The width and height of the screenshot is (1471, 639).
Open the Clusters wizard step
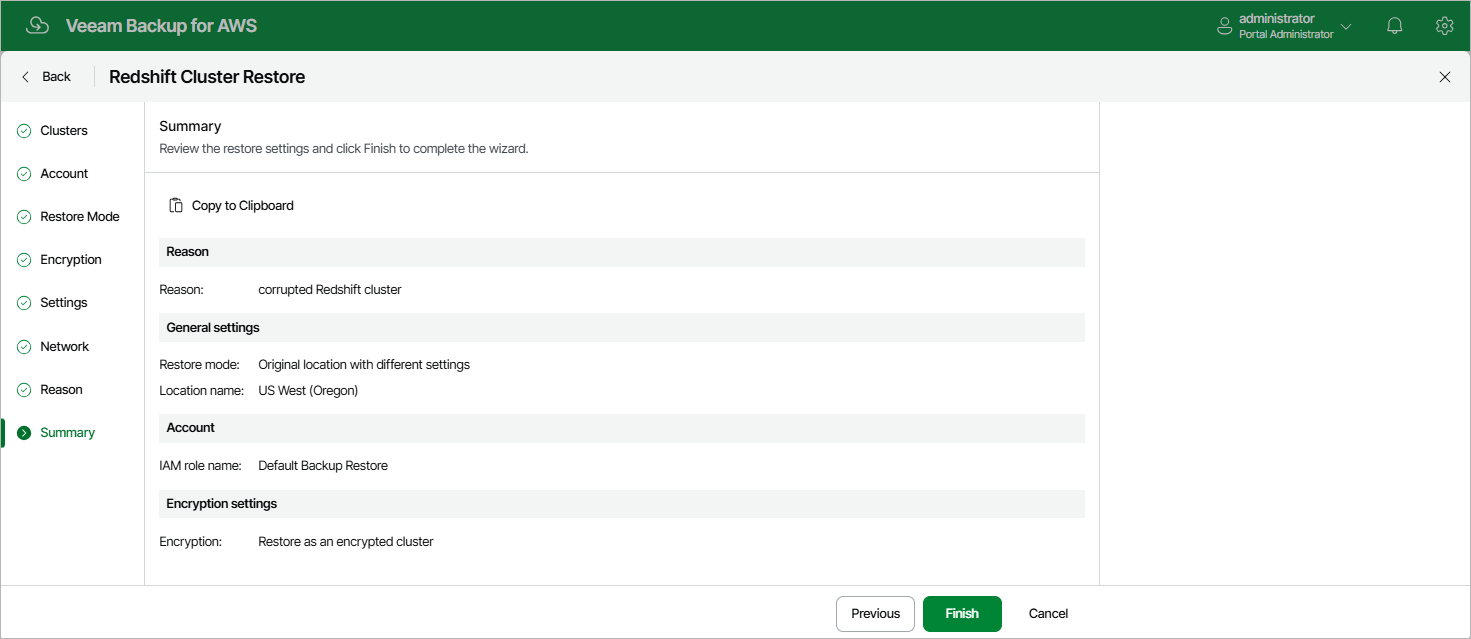pyautogui.click(x=64, y=131)
